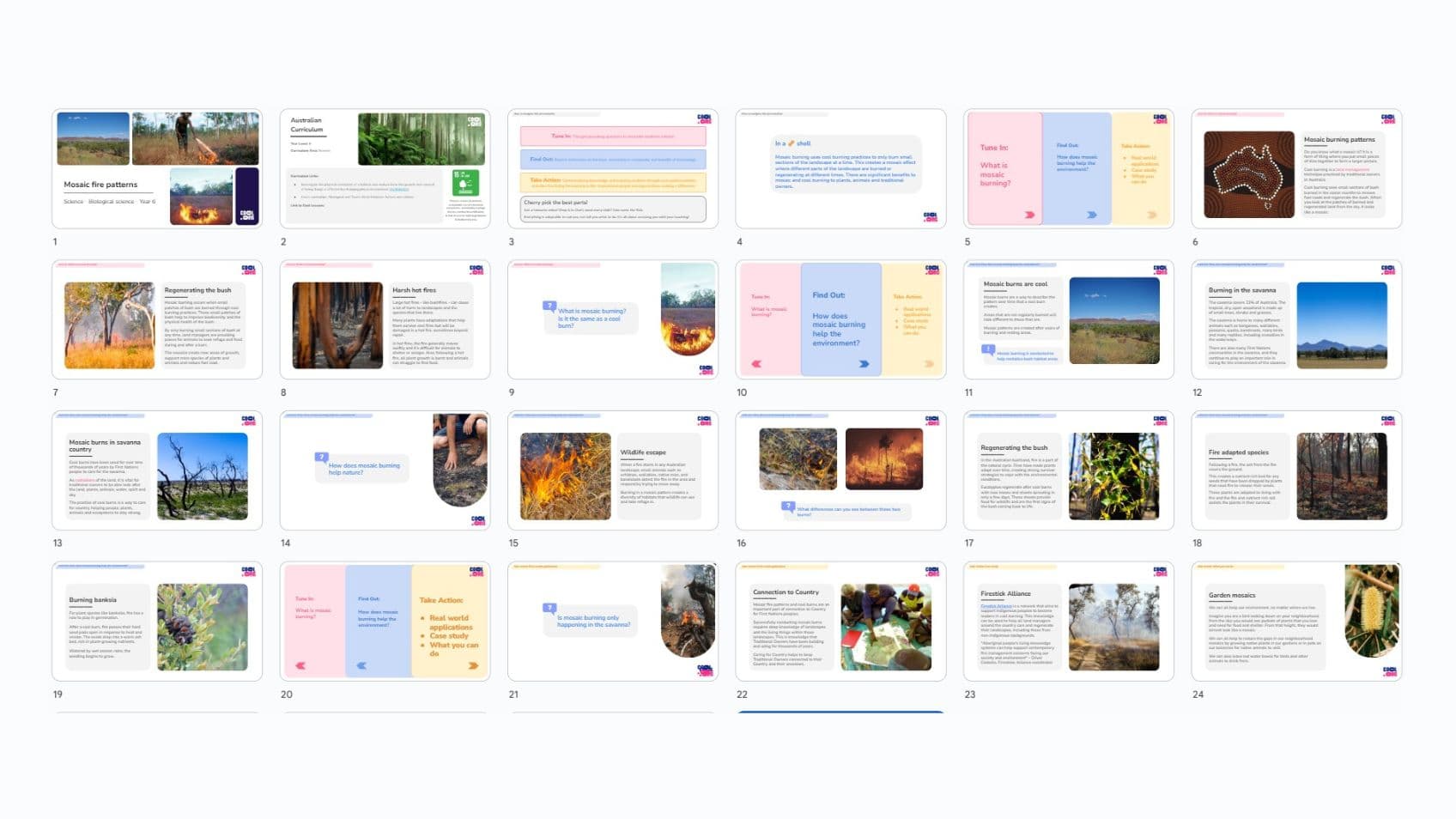Click the question bubble icon on slide 16

click(787, 507)
